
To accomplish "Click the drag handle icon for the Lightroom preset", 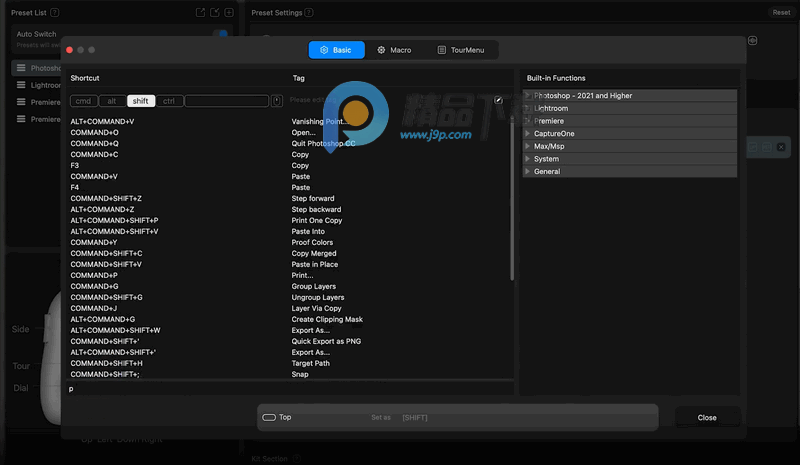I will coord(21,85).
